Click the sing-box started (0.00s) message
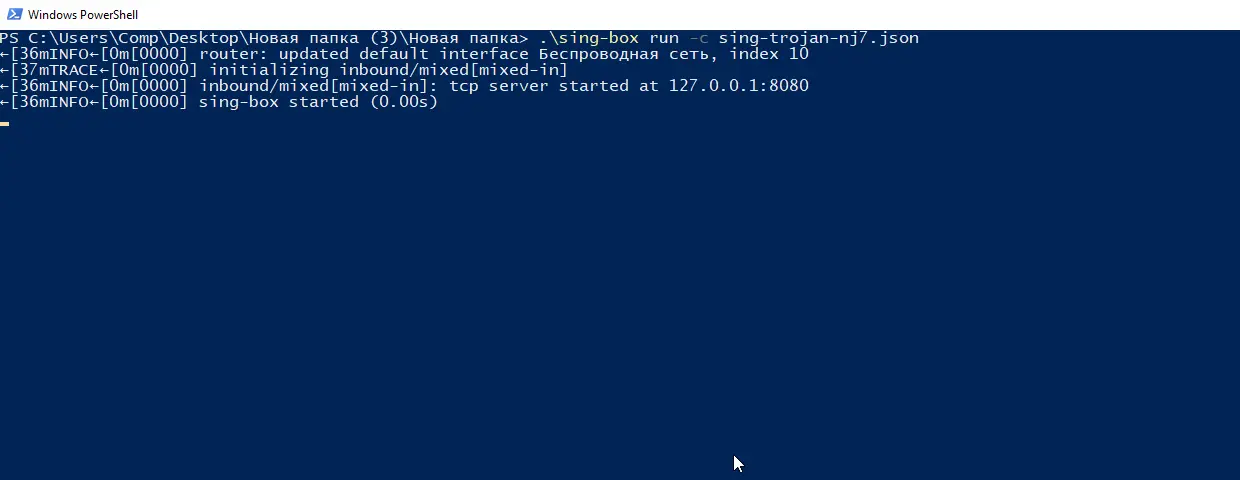 coord(318,102)
